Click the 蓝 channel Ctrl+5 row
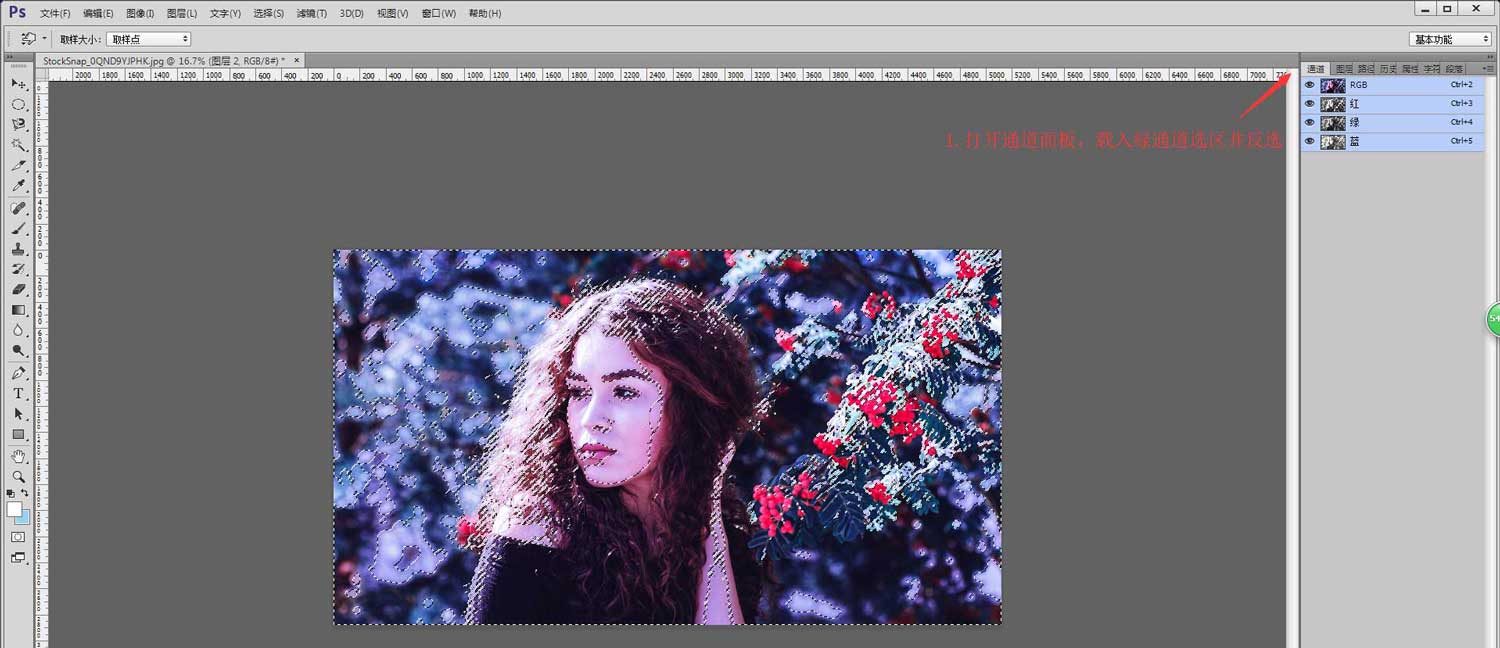The image size is (1500, 648). click(1392, 142)
